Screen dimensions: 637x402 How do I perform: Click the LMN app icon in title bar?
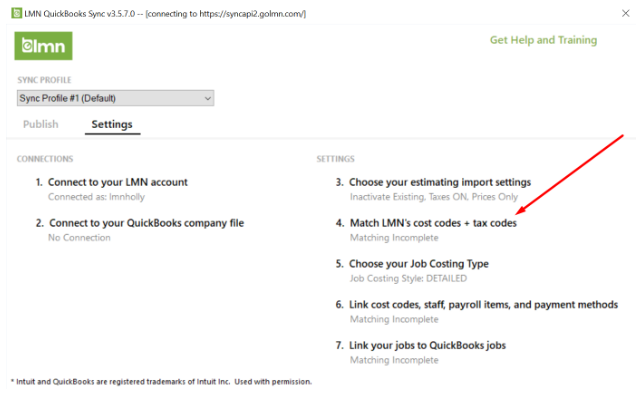[x=17, y=13]
